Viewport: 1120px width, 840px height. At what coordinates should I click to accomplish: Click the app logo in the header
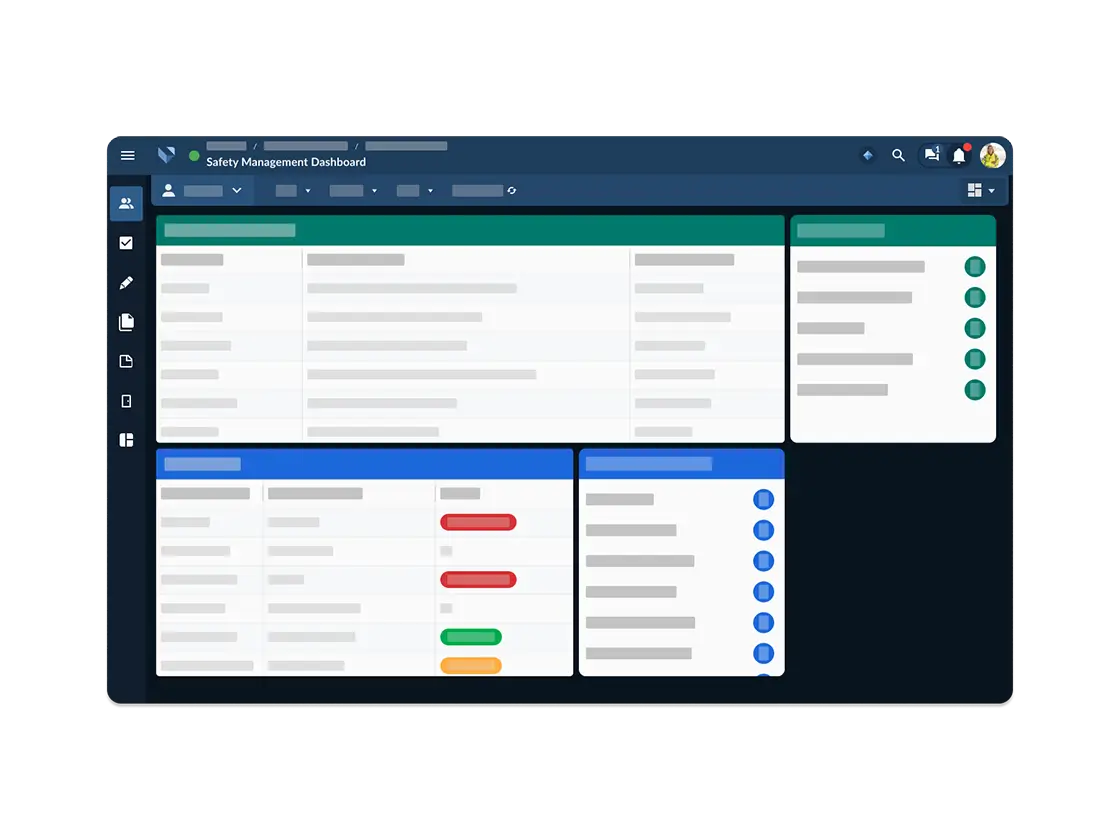(x=166, y=154)
